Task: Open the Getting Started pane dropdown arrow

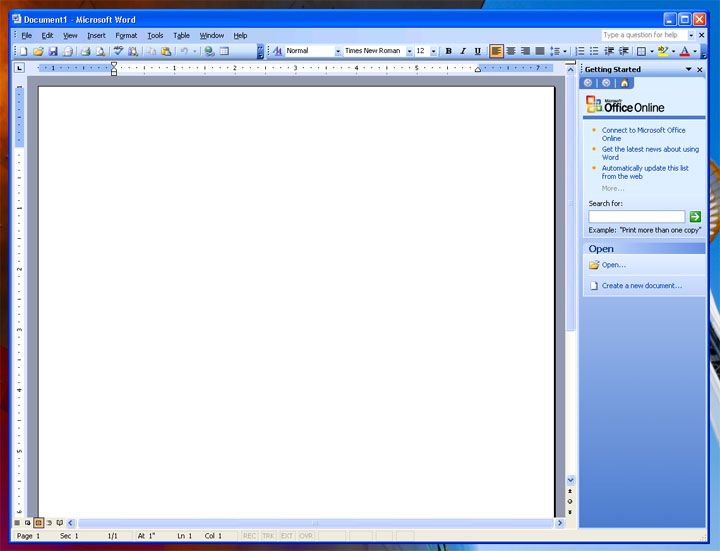Action: [688, 69]
